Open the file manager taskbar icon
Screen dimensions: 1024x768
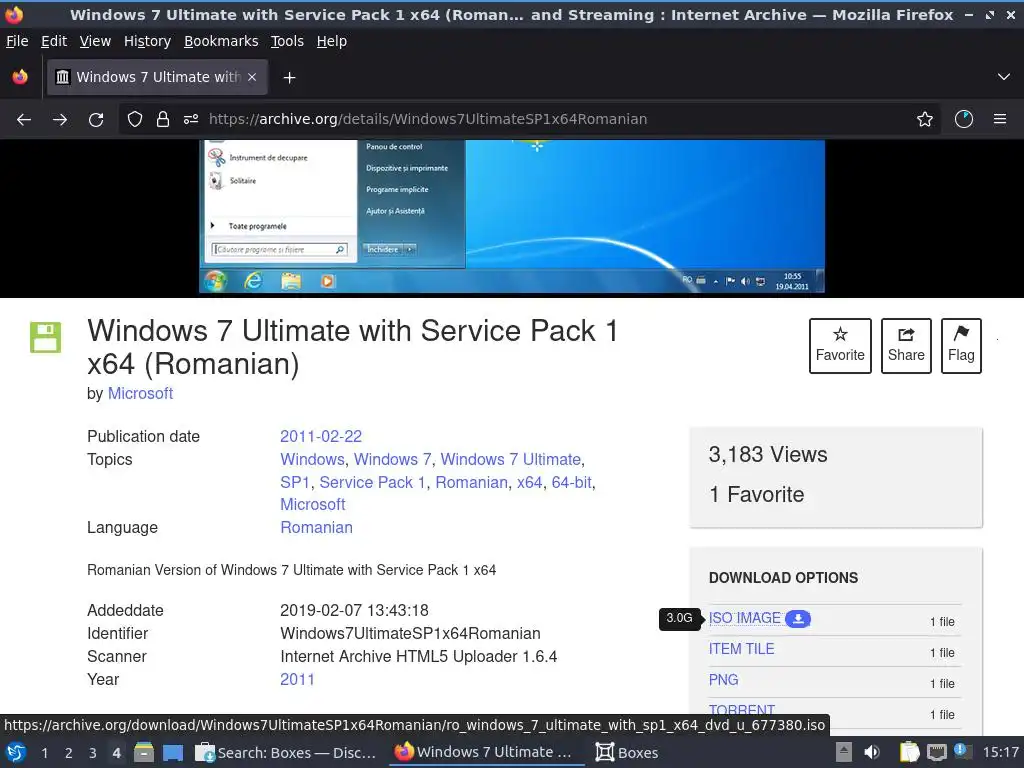point(144,752)
